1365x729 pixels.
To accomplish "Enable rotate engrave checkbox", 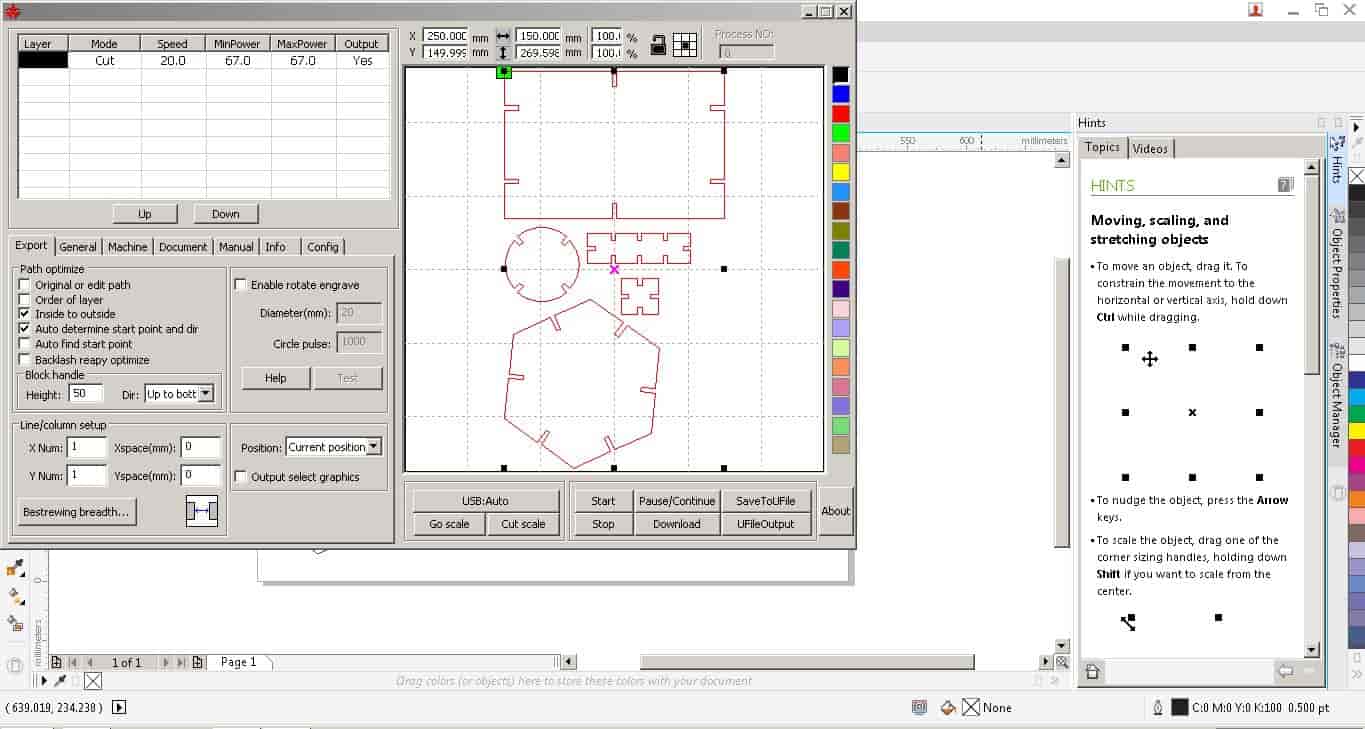I will point(240,285).
